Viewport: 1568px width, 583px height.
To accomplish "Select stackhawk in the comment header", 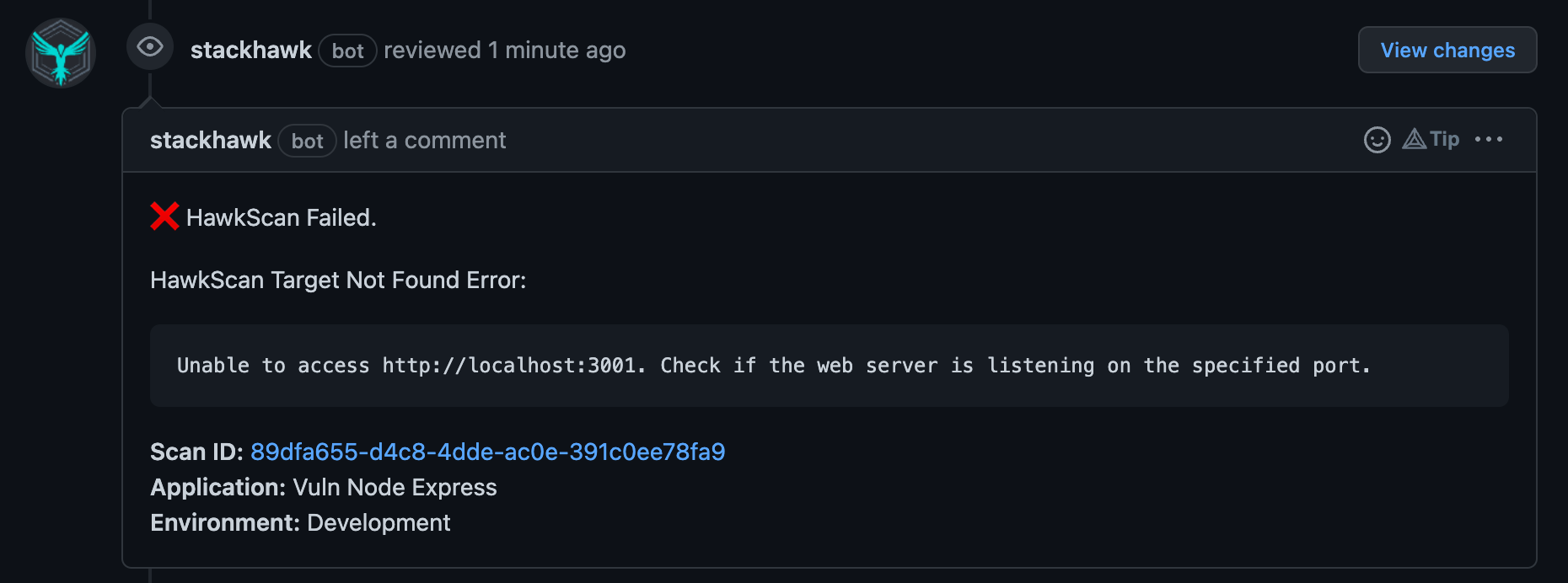I will [x=211, y=140].
